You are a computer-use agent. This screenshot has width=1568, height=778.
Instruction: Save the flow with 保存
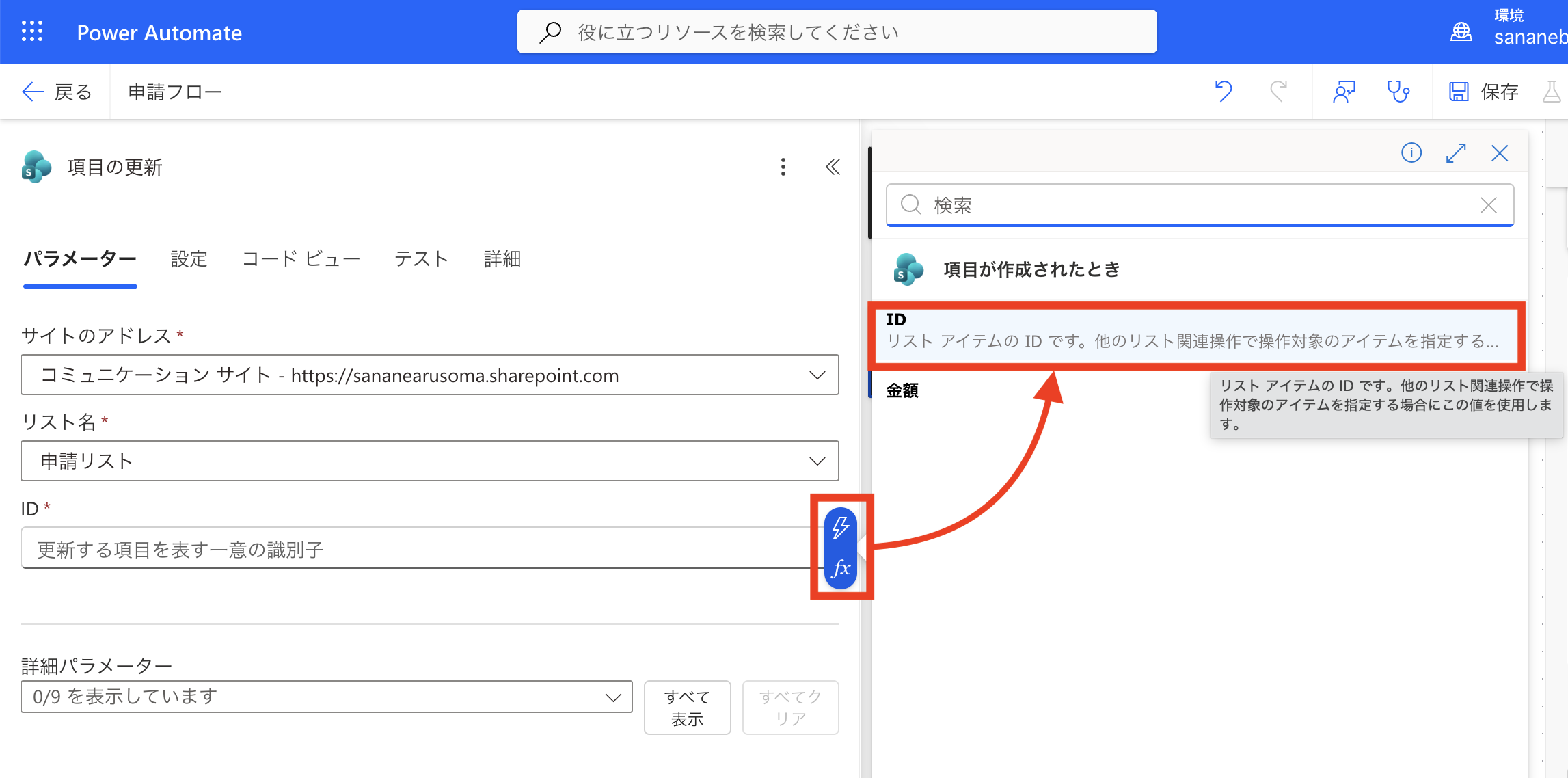[1483, 92]
